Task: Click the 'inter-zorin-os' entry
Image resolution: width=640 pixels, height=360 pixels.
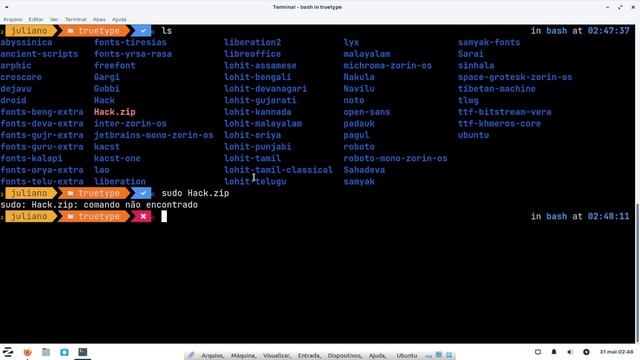Action: [x=130, y=123]
